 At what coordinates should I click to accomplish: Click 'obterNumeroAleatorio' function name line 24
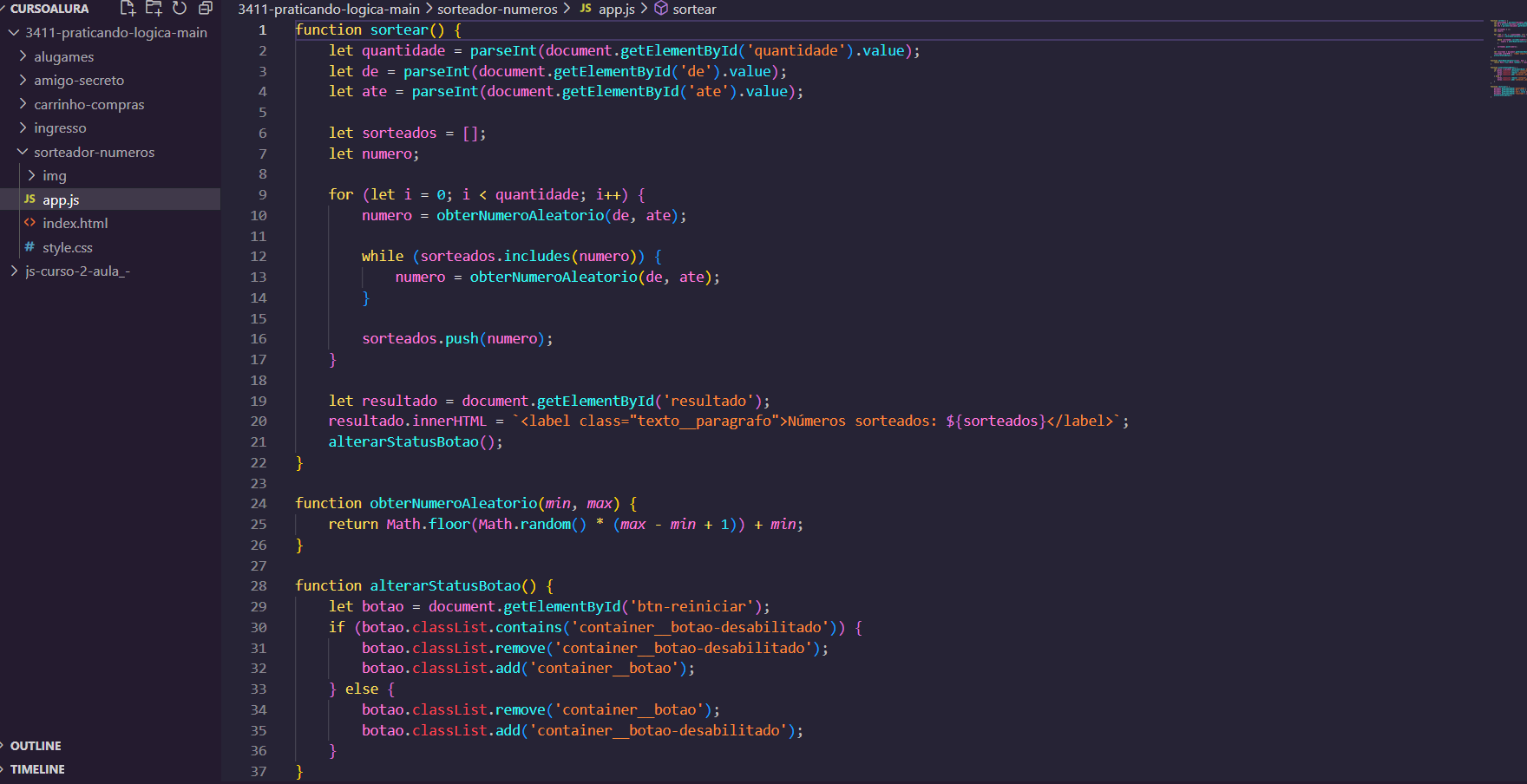[x=454, y=503]
